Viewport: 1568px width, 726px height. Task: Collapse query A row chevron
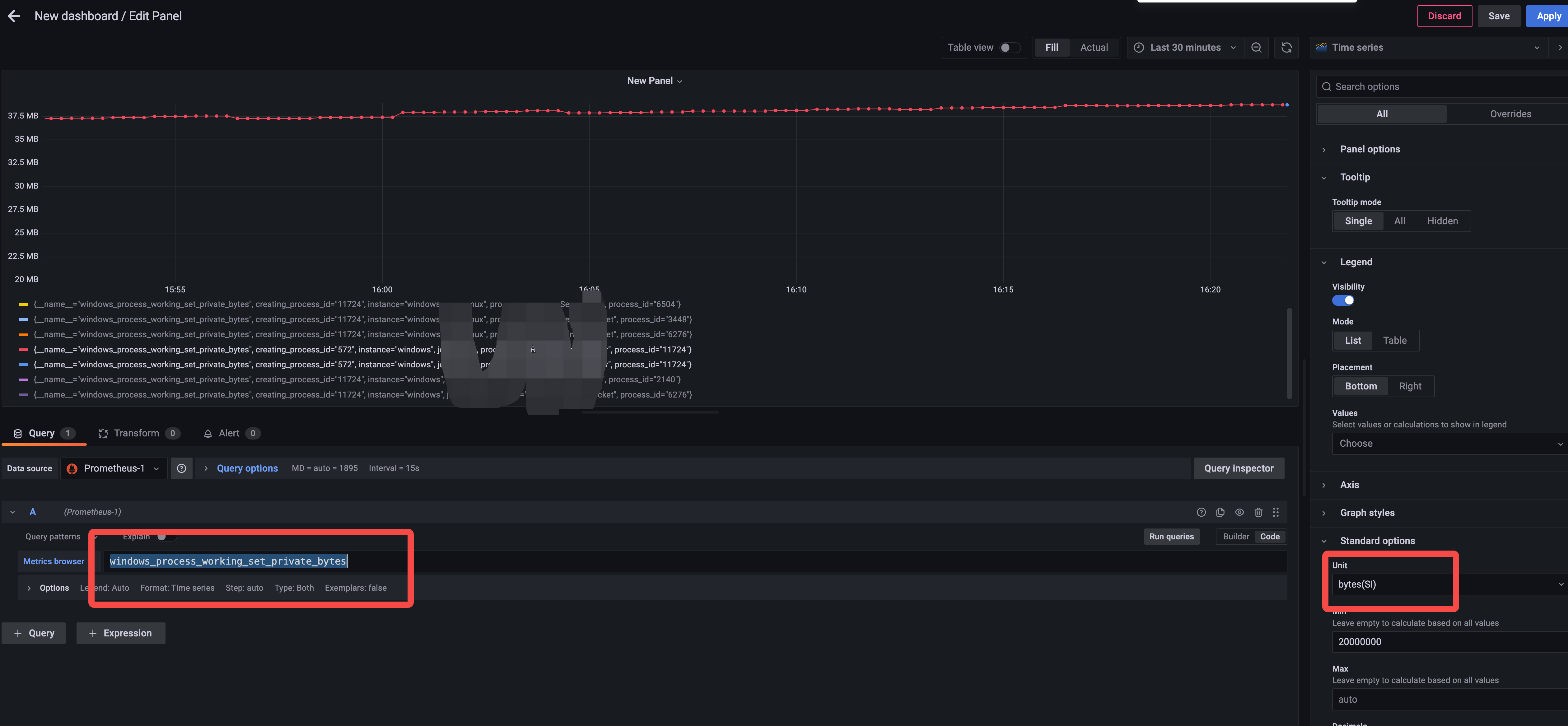(12, 512)
